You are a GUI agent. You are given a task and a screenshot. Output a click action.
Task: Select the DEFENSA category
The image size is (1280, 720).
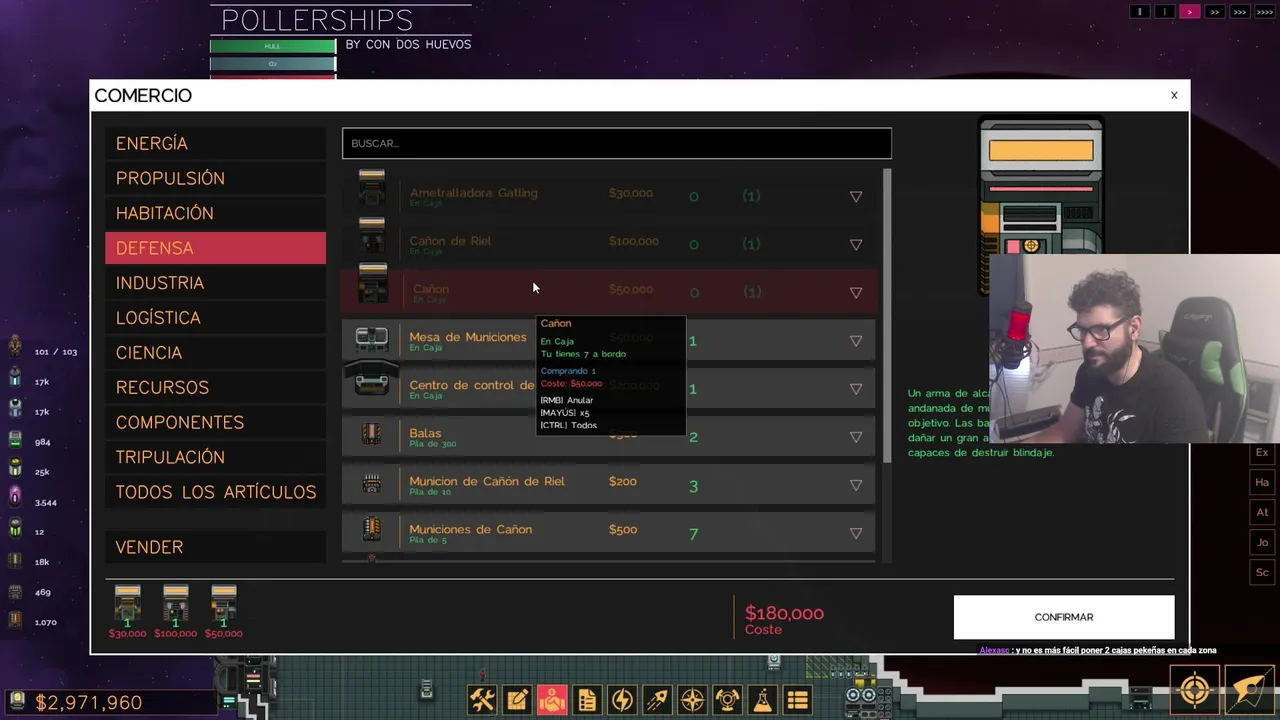215,248
